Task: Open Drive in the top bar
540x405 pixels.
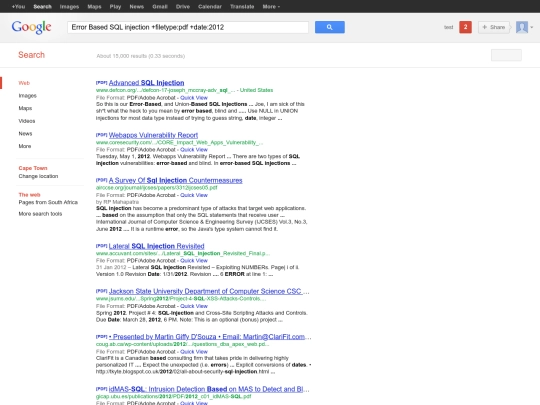Action: (183, 7)
